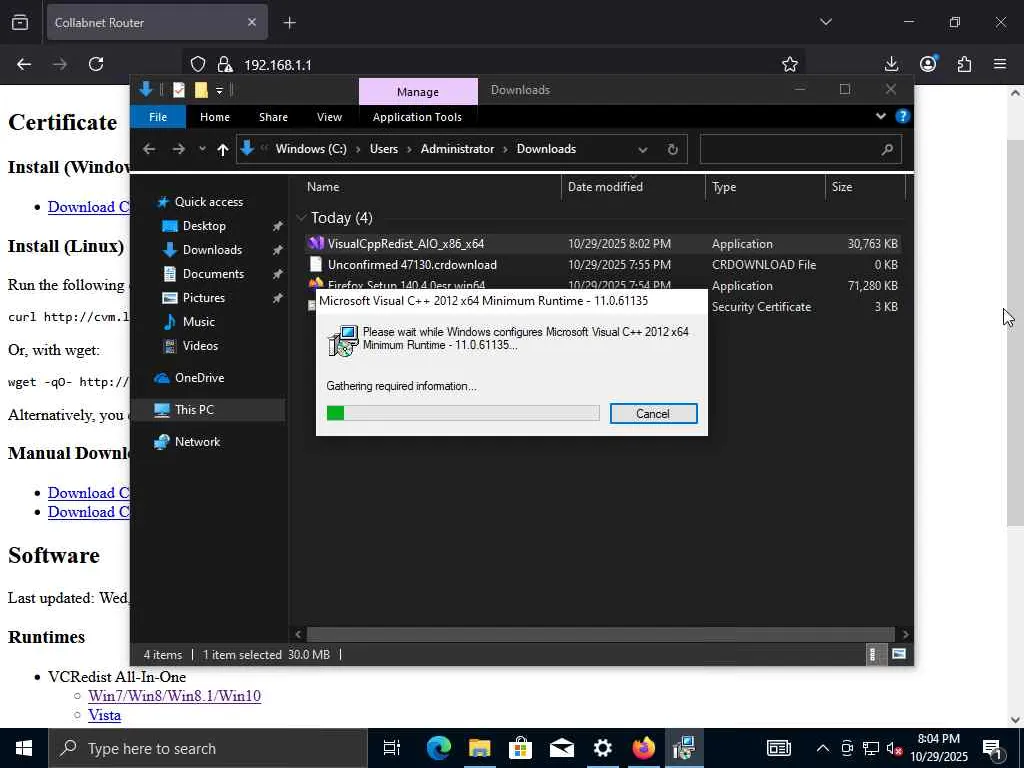The image size is (1024, 768).
Task: Click the Explorer search box
Action: (x=801, y=150)
